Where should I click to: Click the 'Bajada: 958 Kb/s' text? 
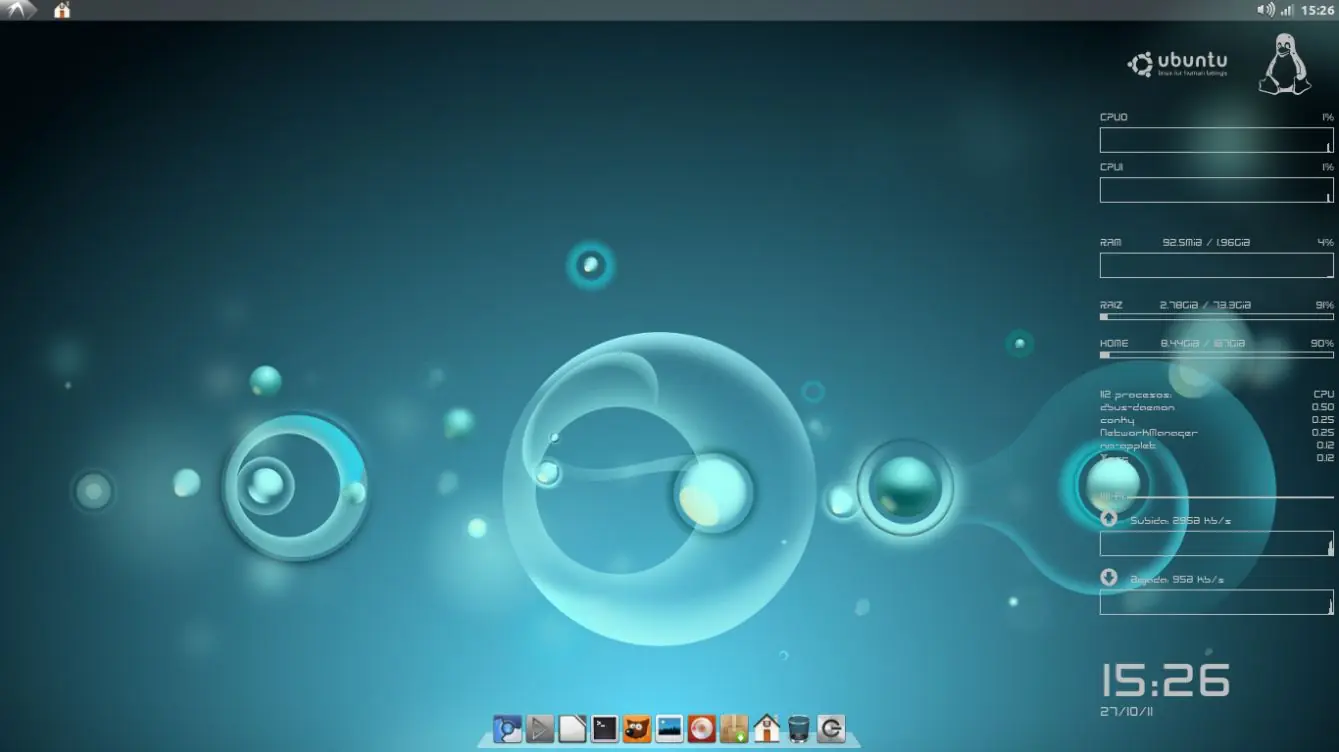pos(1177,579)
